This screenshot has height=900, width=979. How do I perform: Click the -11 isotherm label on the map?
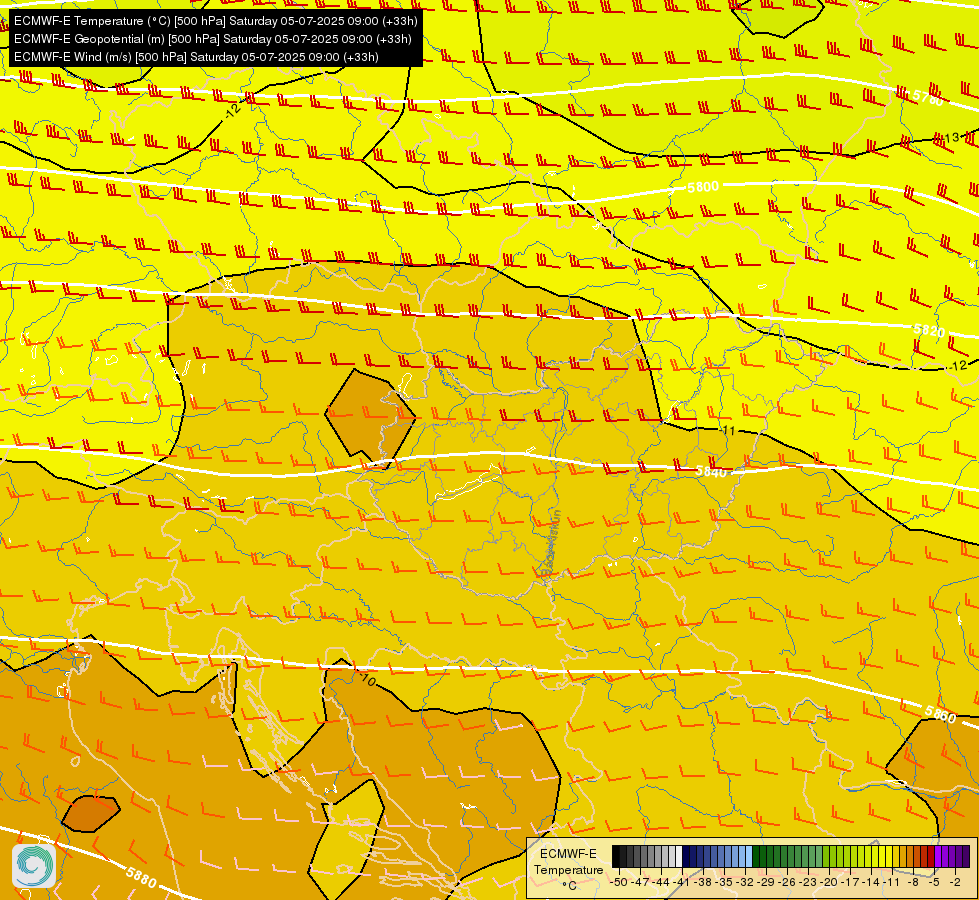pos(727,430)
